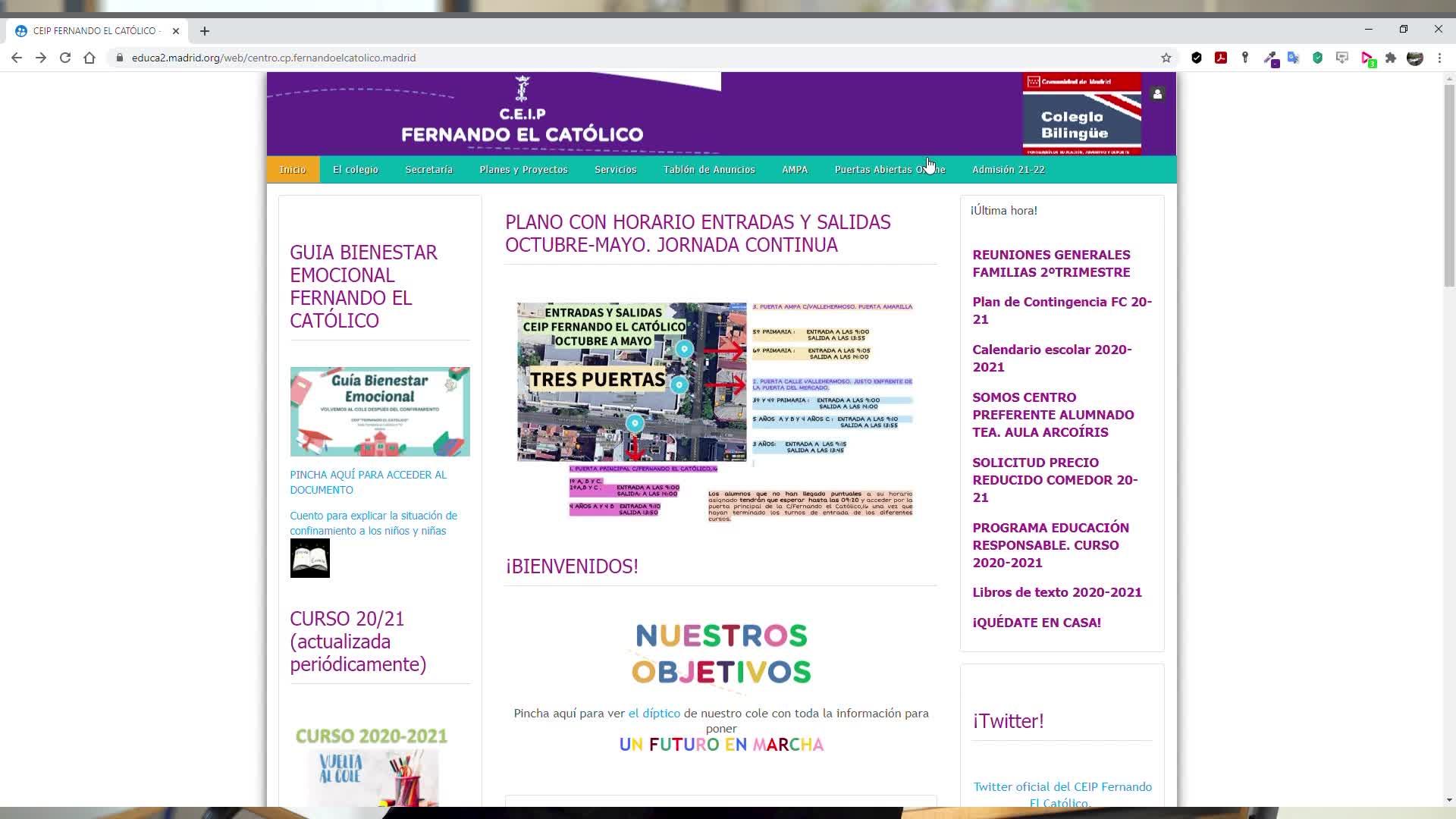Open the 'el díptico' link

[x=654, y=714]
